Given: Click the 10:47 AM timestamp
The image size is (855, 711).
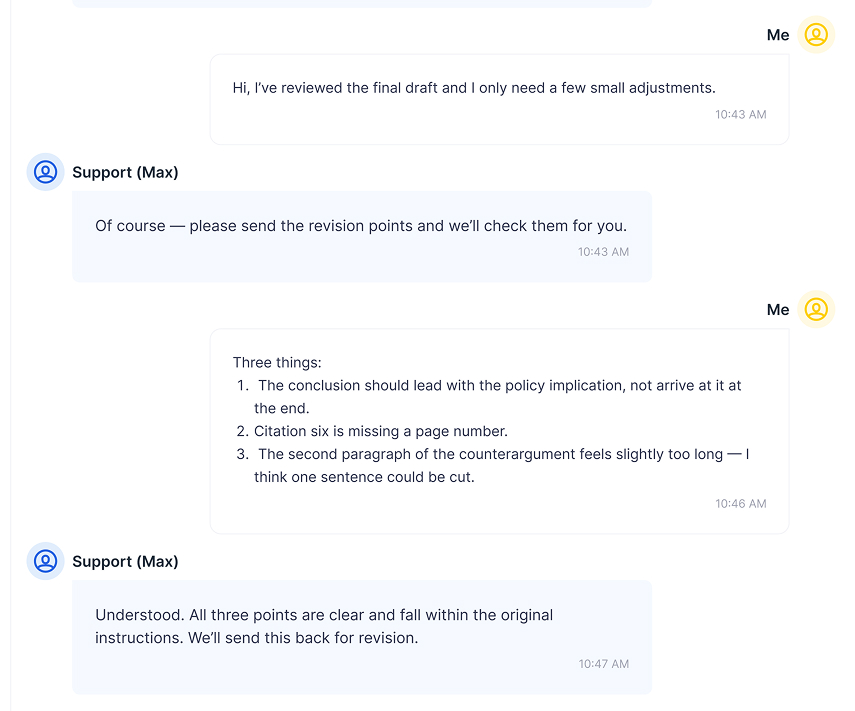Looking at the screenshot, I should click(x=603, y=664).
